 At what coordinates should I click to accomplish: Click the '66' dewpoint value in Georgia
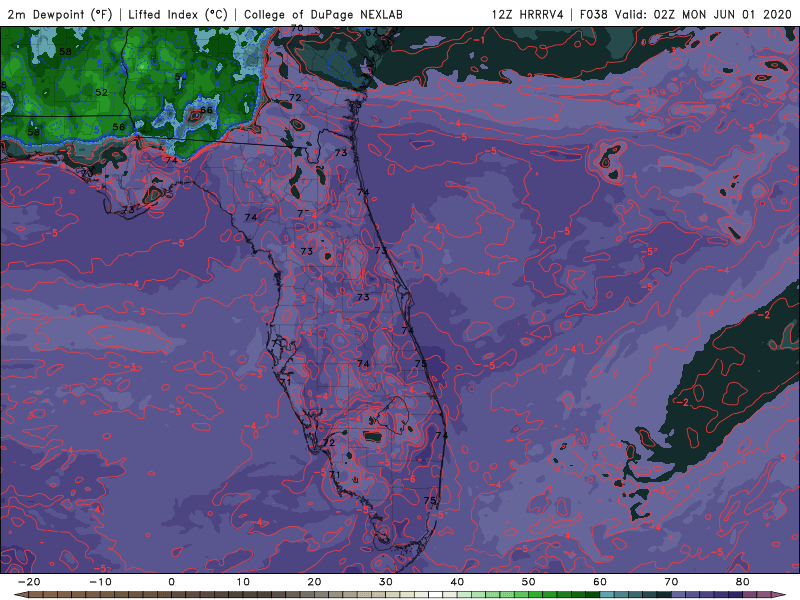coord(206,110)
